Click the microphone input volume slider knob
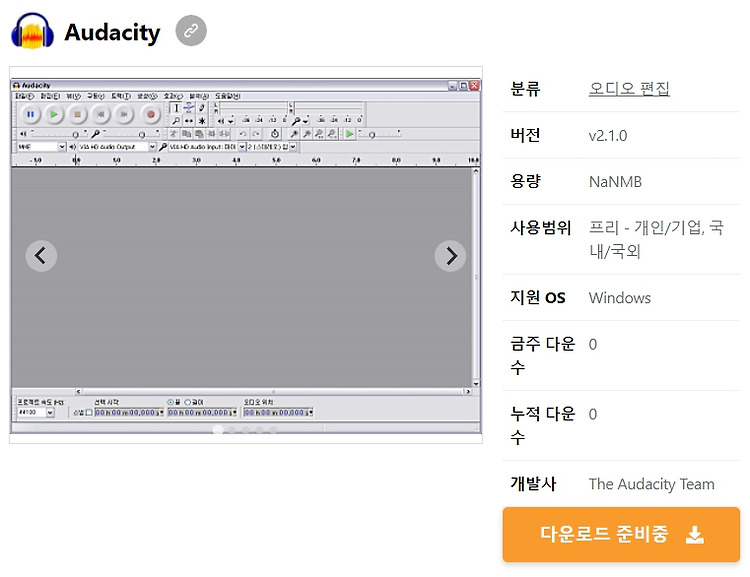Screen dimensions: 750x577 (142, 134)
